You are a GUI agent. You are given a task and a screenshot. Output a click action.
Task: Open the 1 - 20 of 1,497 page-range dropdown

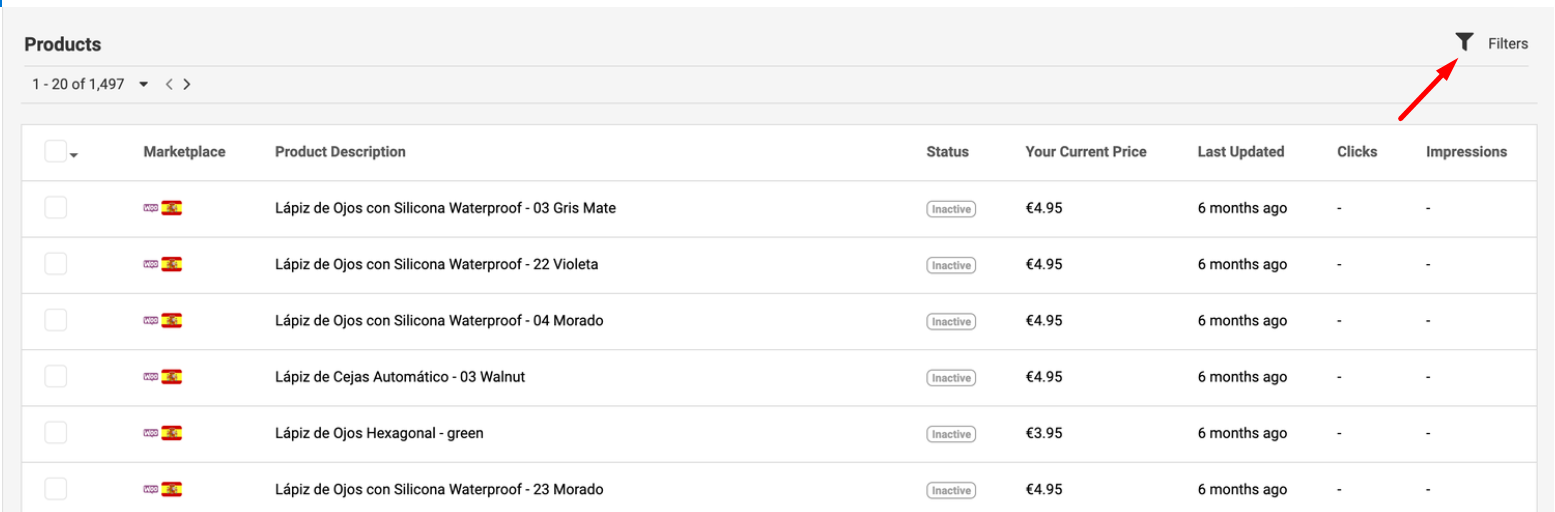pyautogui.click(x=144, y=85)
